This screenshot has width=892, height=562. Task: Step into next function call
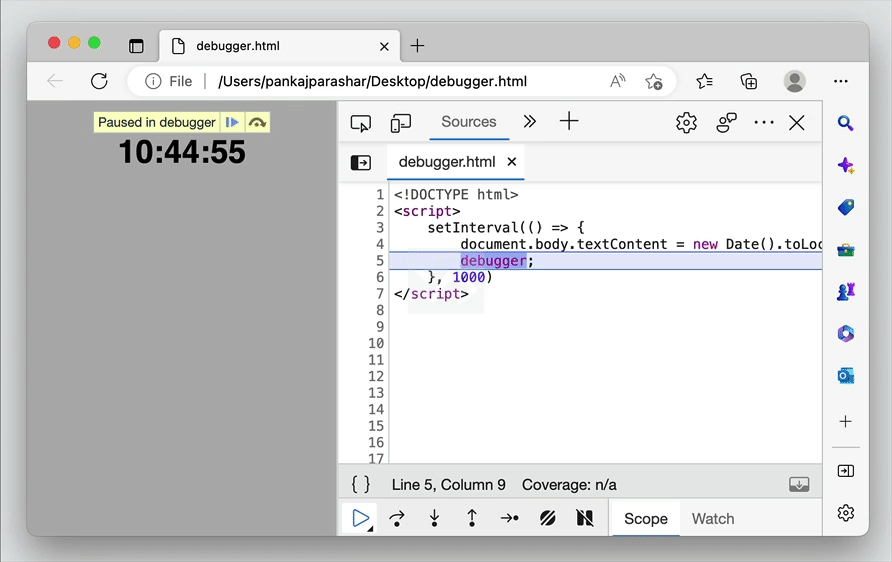(x=435, y=518)
